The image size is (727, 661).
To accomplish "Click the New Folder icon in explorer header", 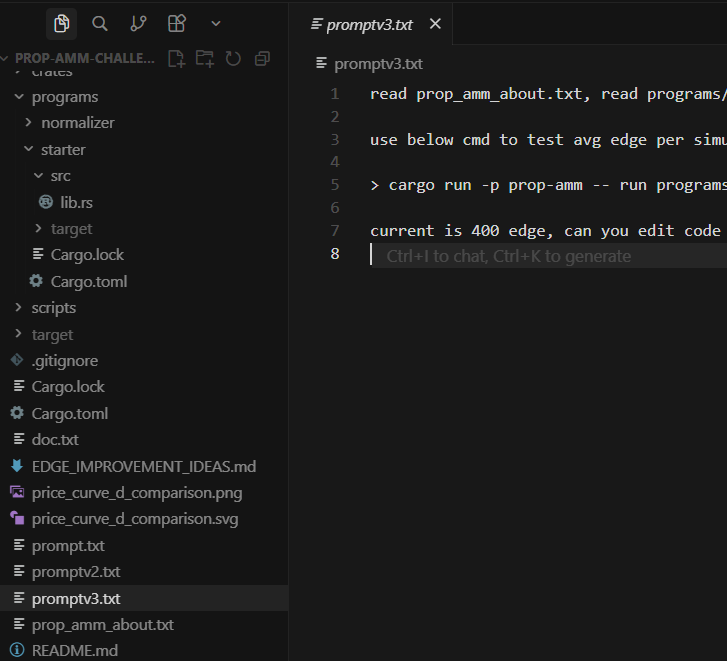I will (x=204, y=59).
